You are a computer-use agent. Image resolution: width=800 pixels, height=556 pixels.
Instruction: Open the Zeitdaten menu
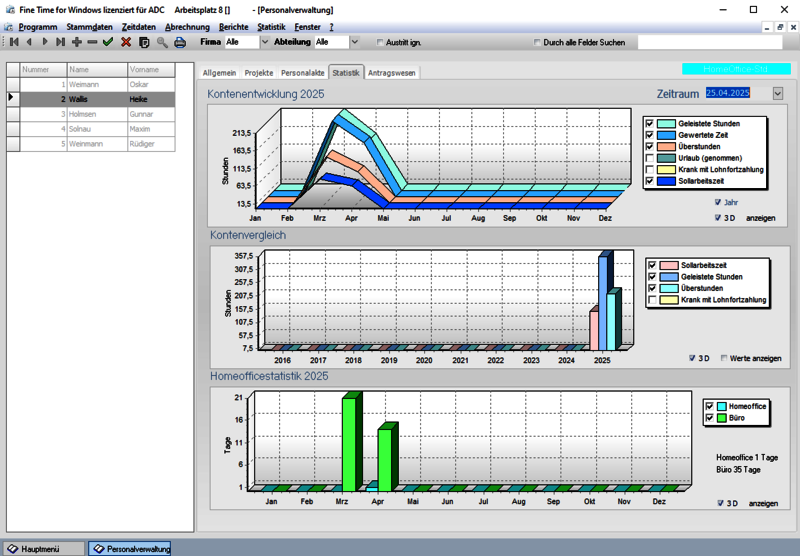click(x=139, y=27)
